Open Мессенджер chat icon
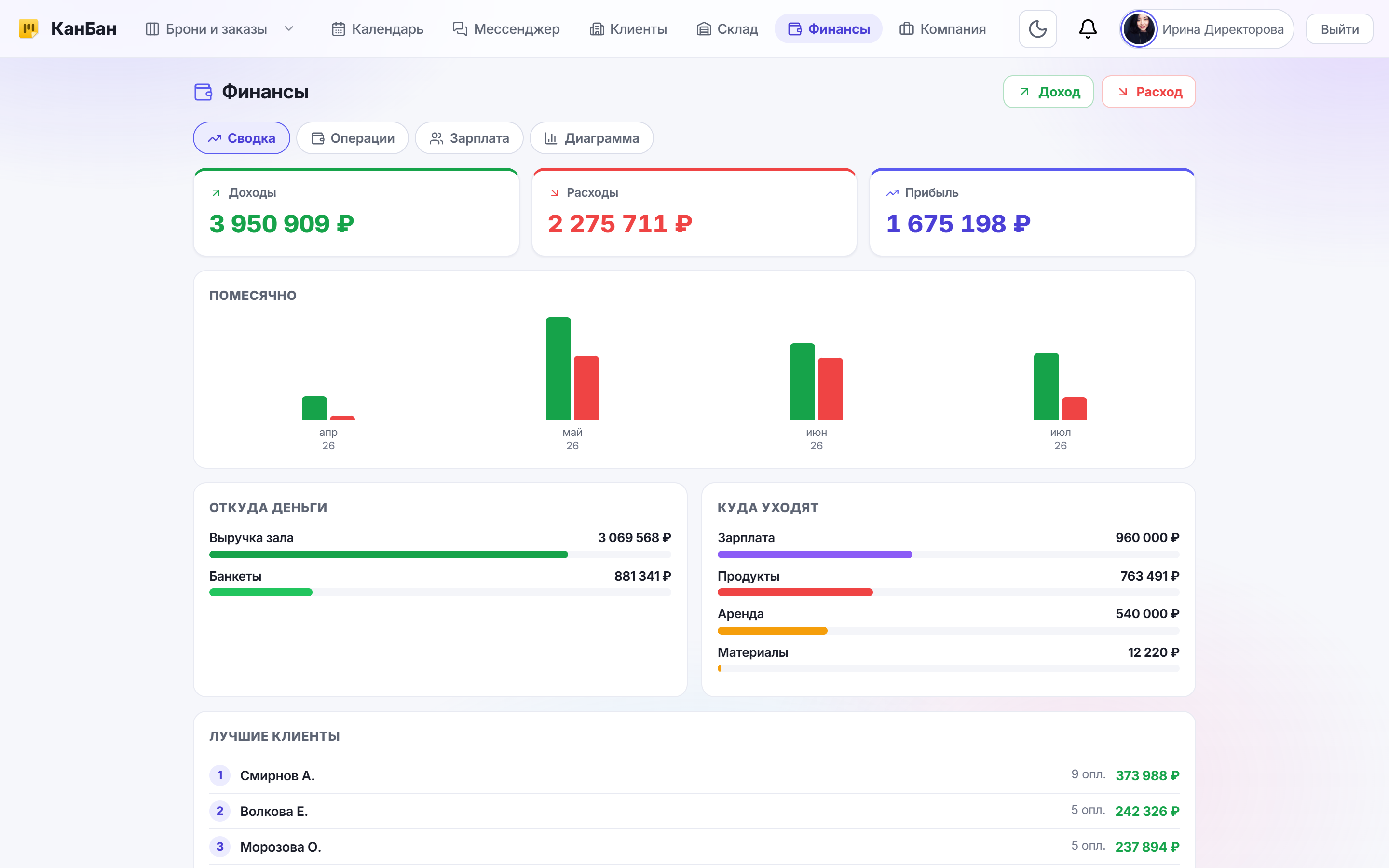 click(460, 29)
